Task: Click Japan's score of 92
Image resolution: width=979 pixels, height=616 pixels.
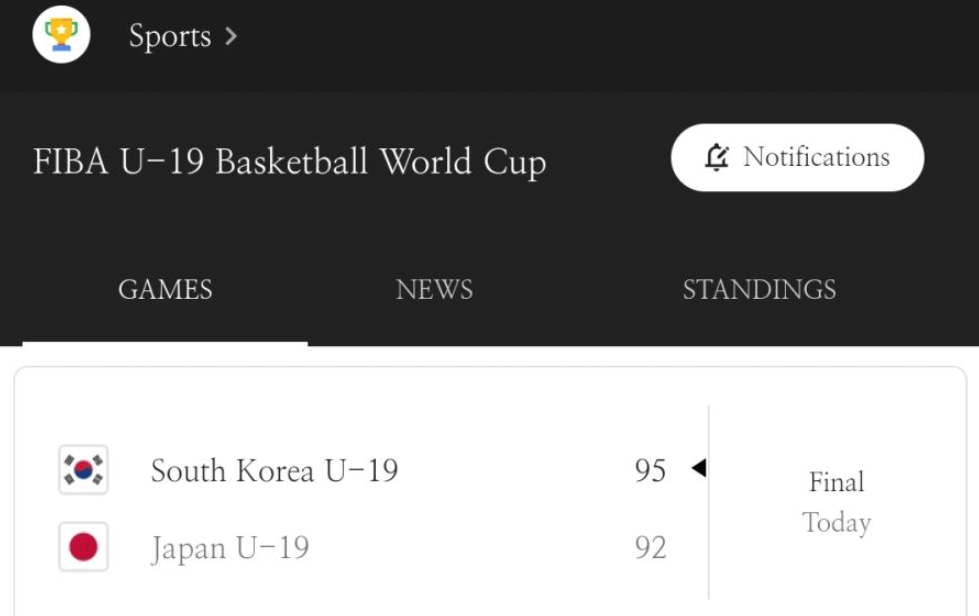Action: pyautogui.click(x=650, y=548)
